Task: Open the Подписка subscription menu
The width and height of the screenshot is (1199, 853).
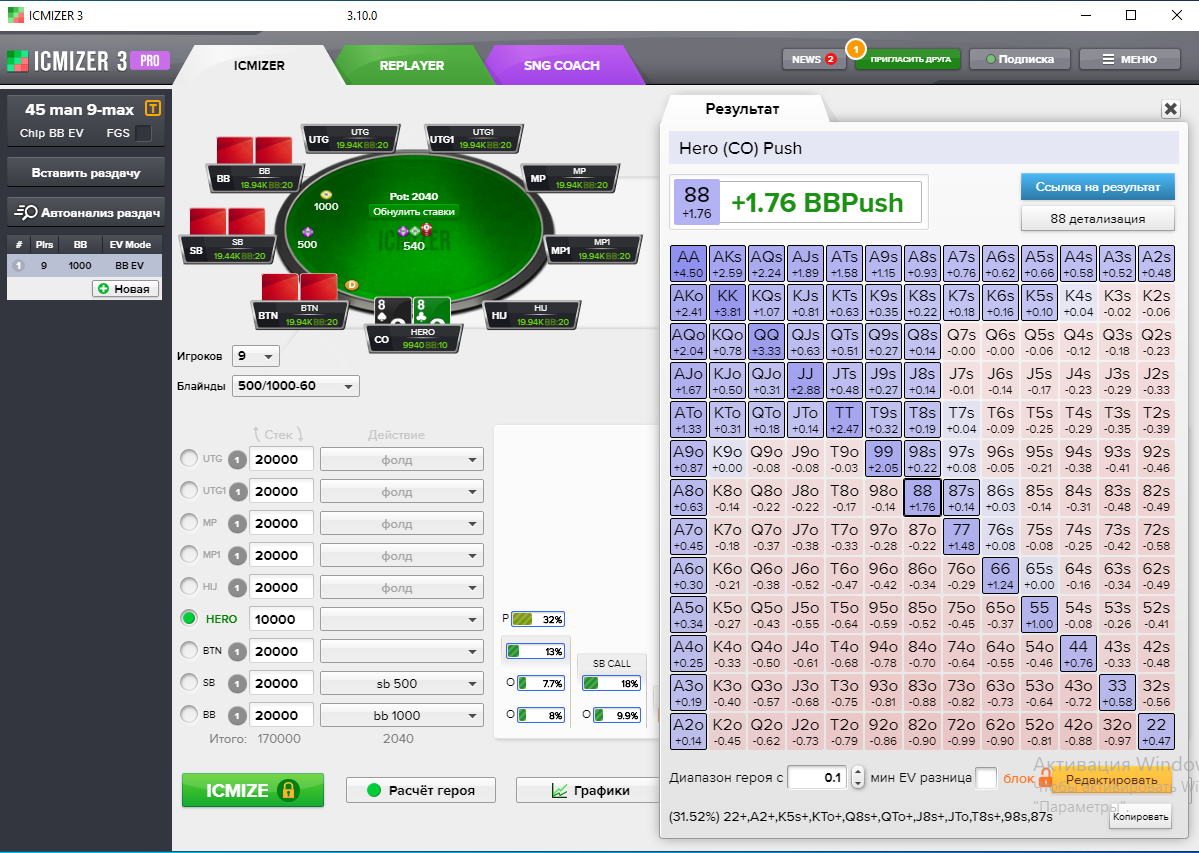Action: point(1019,59)
